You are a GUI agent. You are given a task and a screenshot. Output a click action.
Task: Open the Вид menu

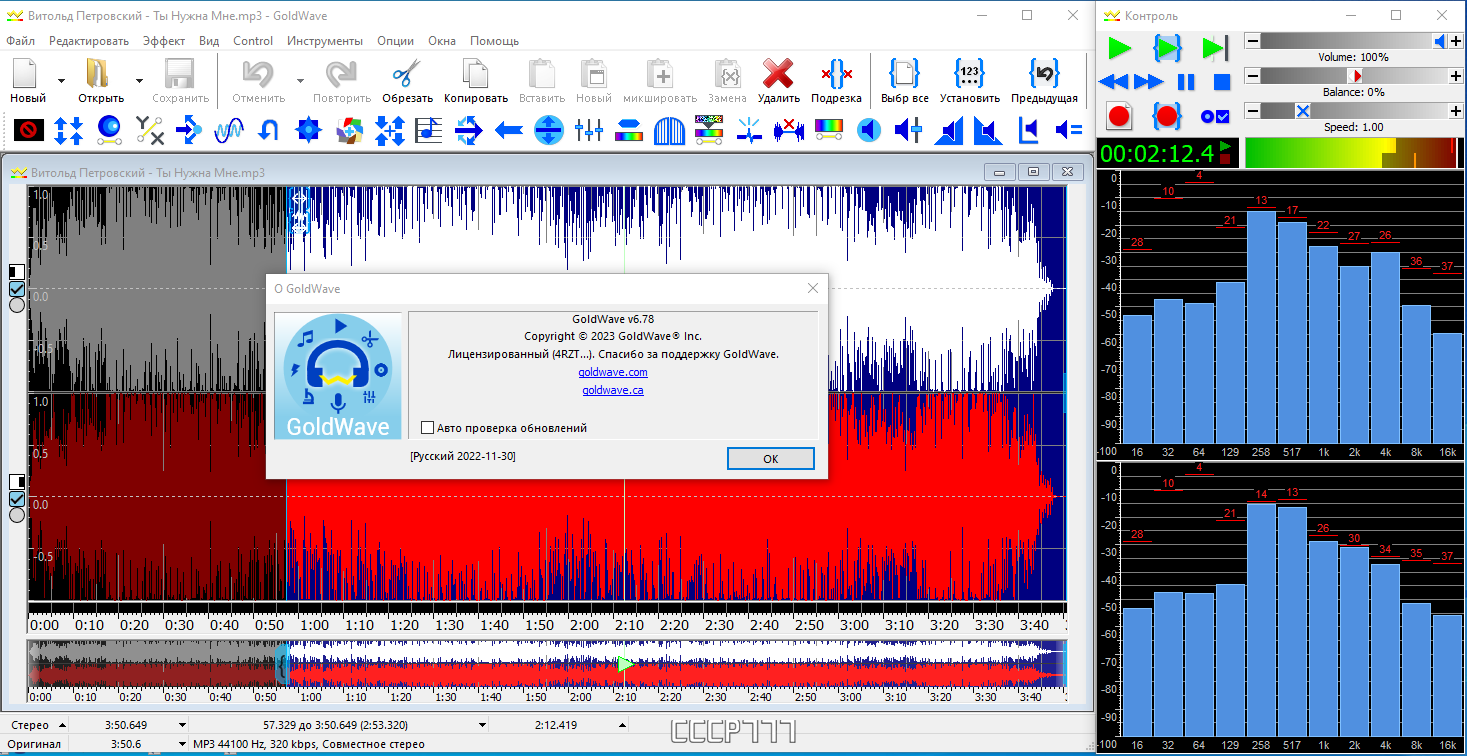pos(209,41)
